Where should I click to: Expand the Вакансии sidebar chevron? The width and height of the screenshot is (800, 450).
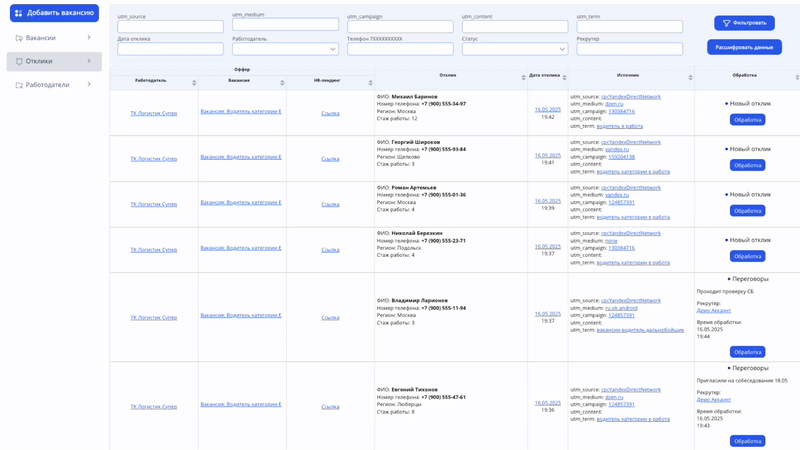89,38
